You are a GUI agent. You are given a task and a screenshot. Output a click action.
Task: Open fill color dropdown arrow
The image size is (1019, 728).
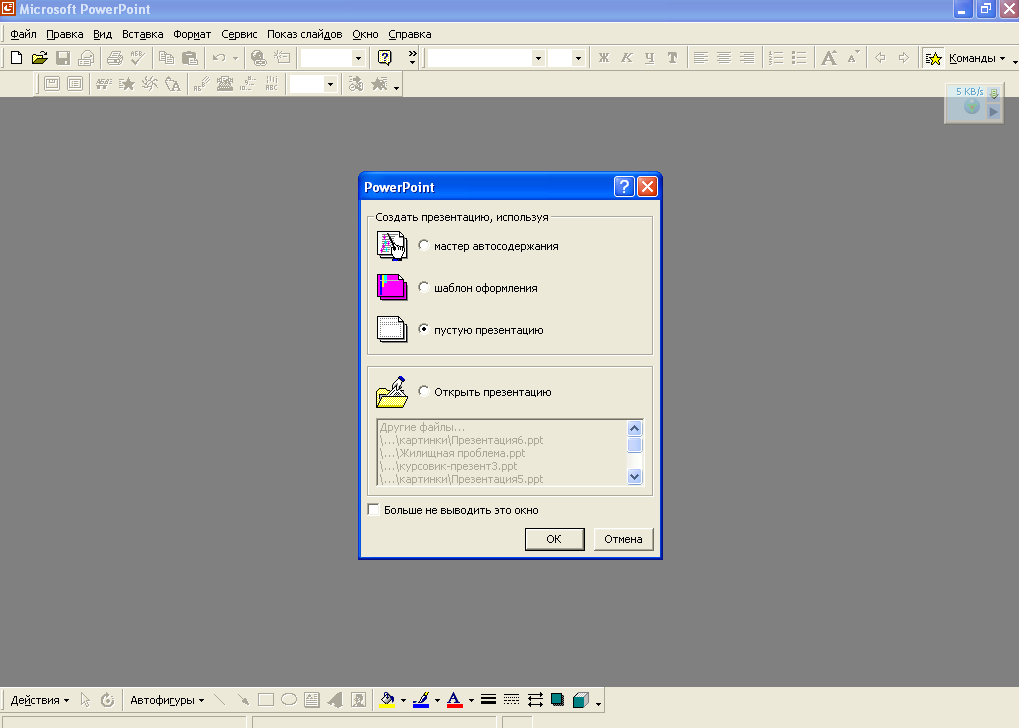[403, 700]
